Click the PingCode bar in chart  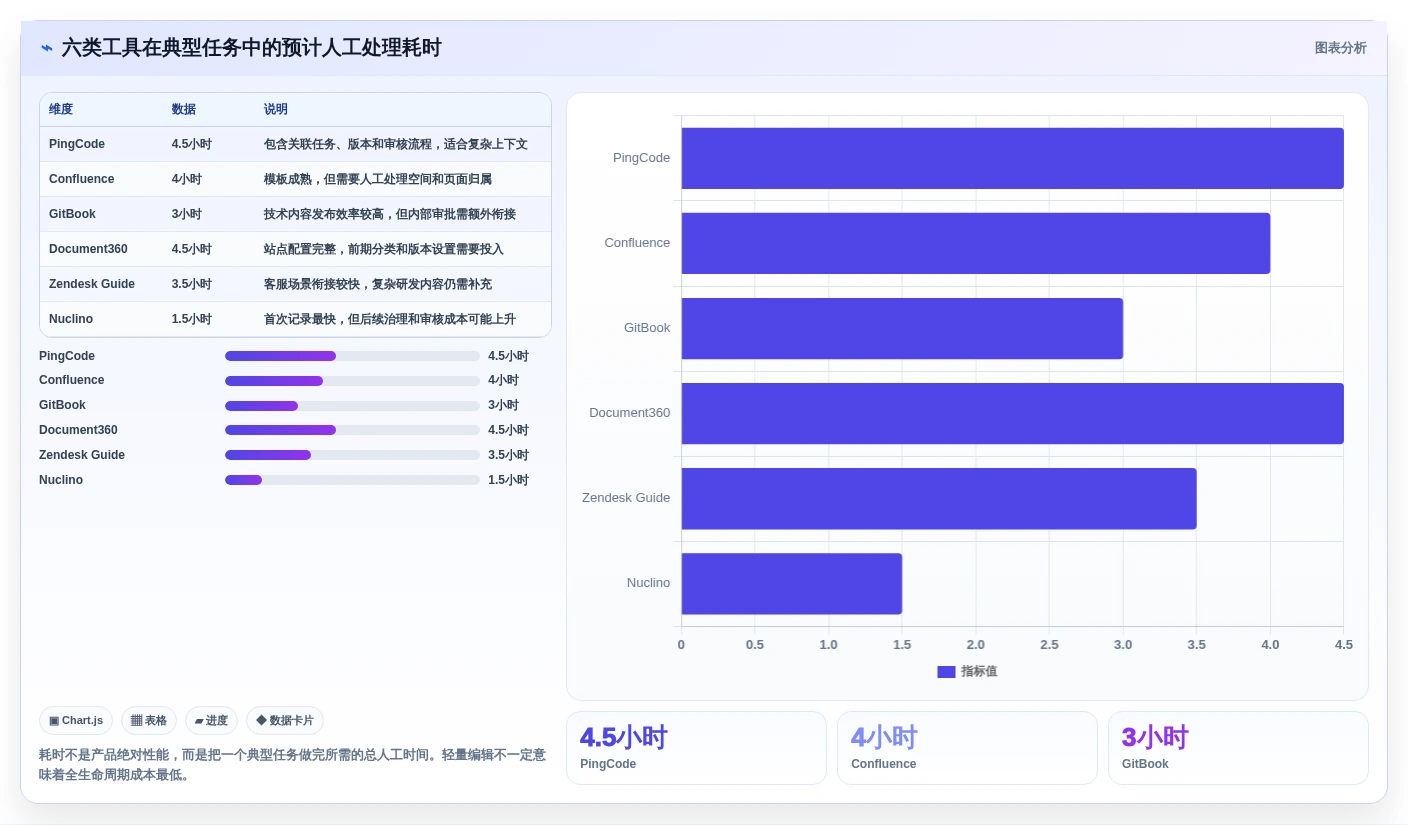click(1012, 158)
